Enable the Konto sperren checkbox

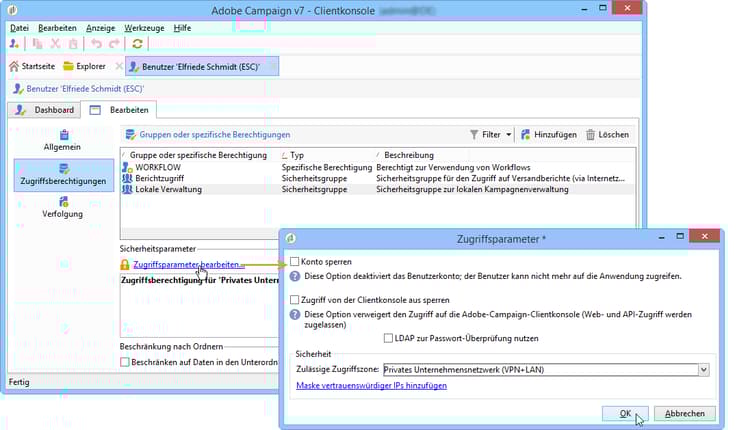[x=295, y=262]
